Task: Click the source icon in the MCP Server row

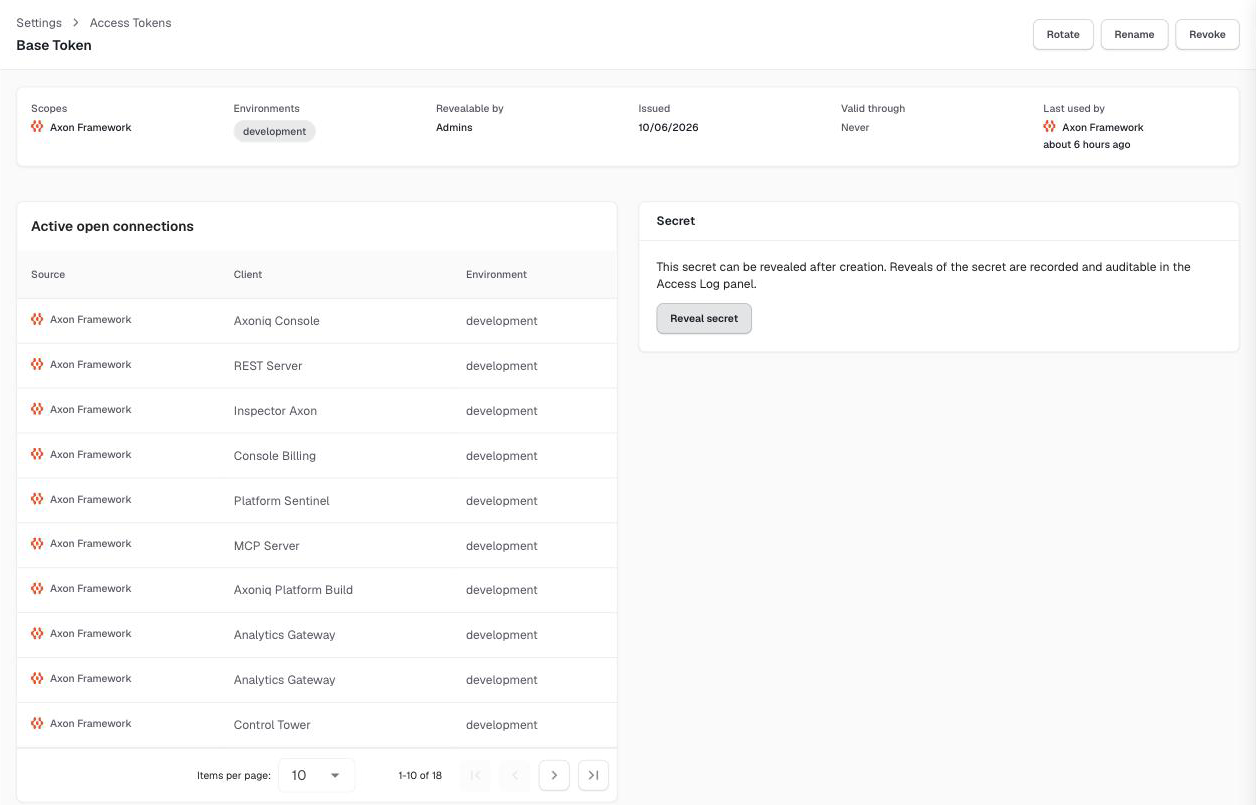Action: 37,544
